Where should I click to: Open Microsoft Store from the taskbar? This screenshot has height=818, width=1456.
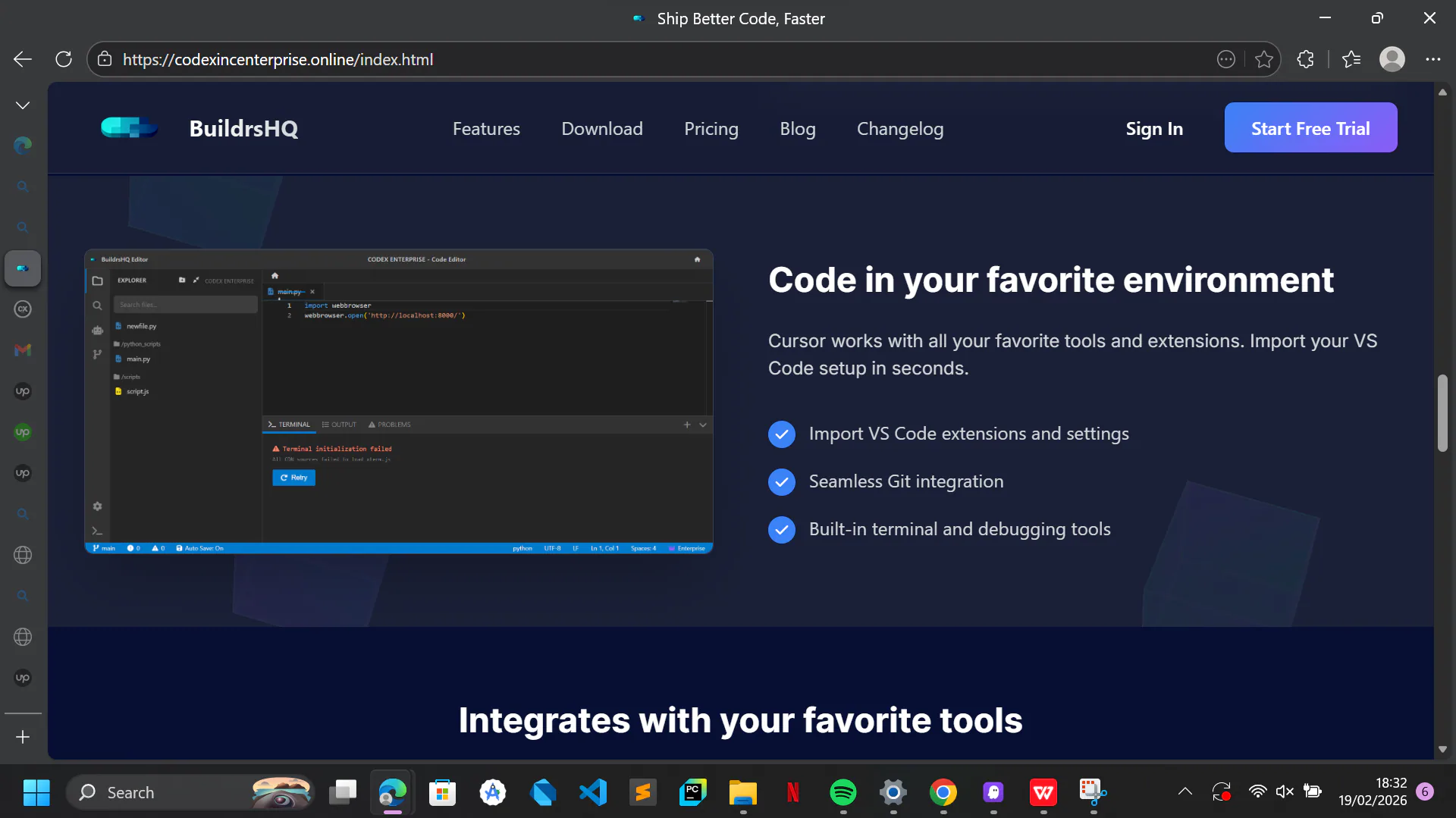[x=443, y=792]
